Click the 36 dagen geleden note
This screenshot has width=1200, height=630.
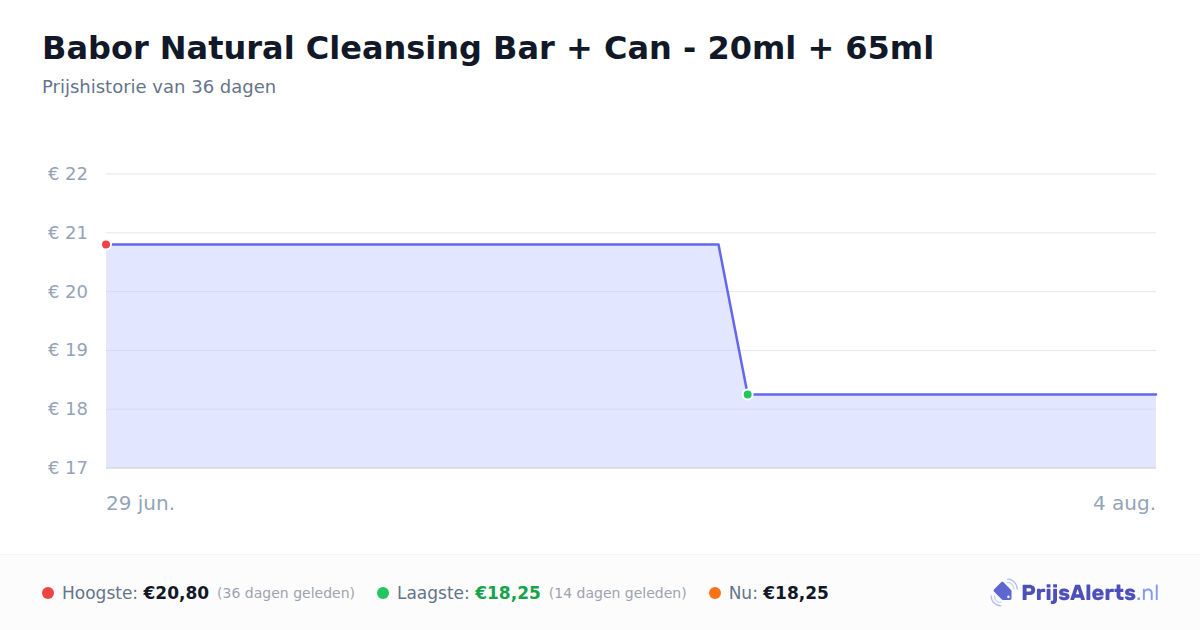286,593
